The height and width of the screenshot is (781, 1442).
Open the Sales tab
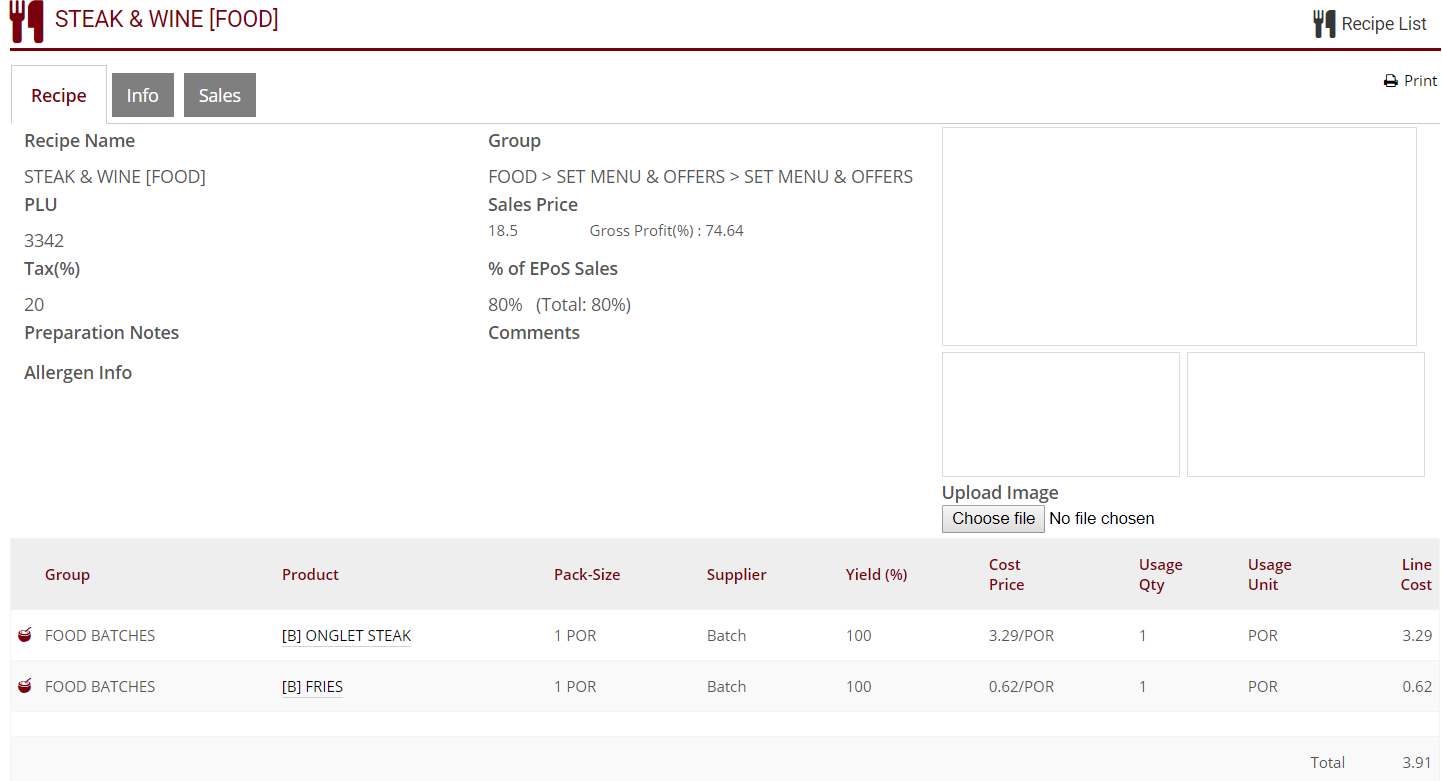point(219,95)
